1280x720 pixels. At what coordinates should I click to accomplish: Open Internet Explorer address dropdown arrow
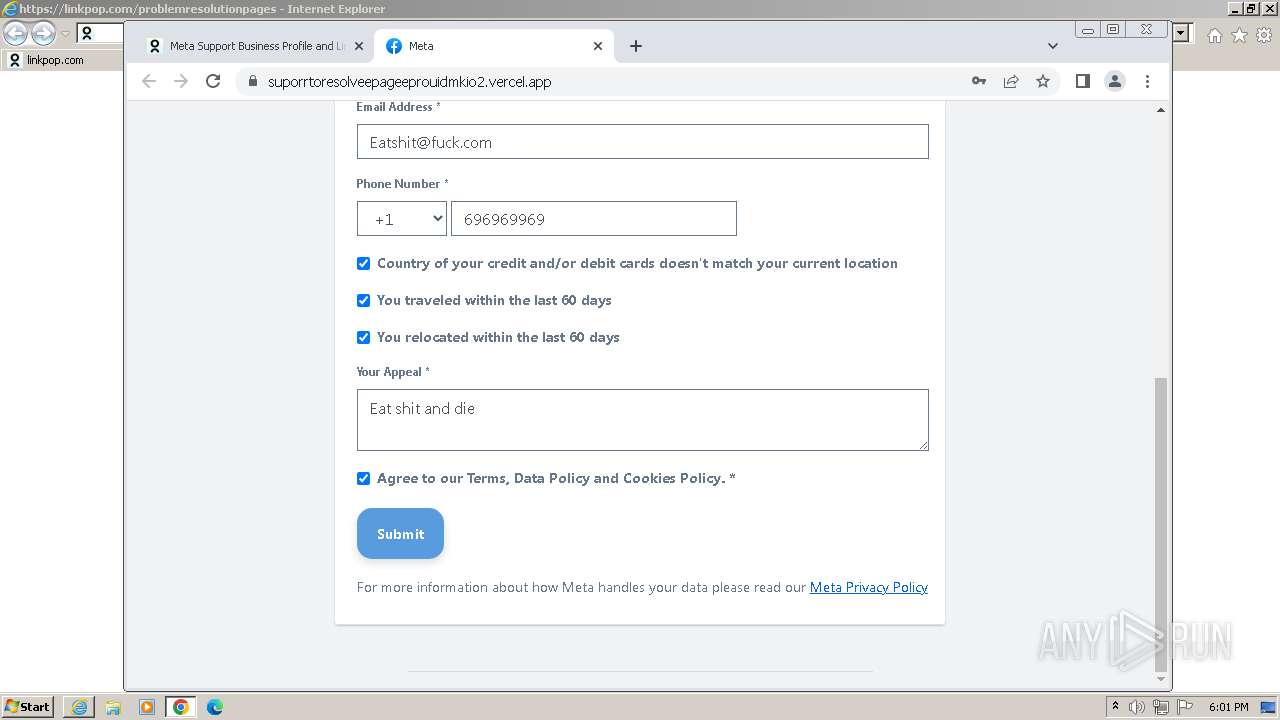[x=1182, y=33]
